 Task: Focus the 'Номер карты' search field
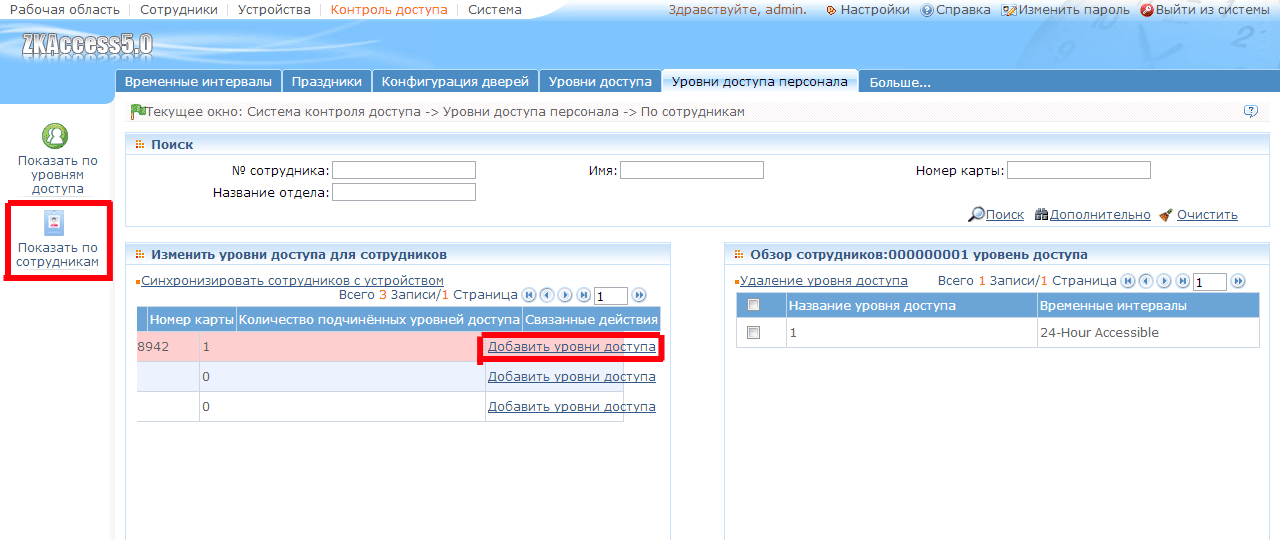[1079, 170]
